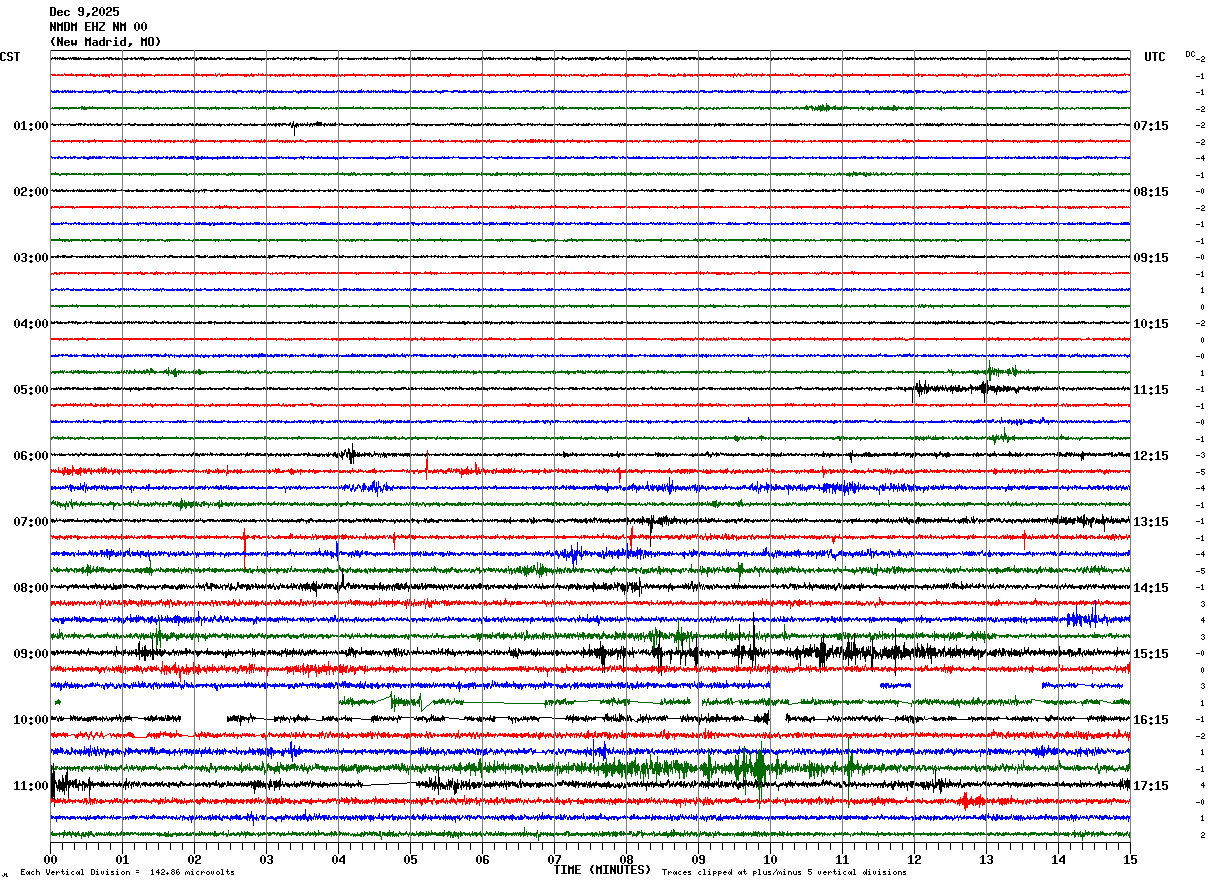
Task: Click the 14:15 UTC row label
Action: 1151,588
